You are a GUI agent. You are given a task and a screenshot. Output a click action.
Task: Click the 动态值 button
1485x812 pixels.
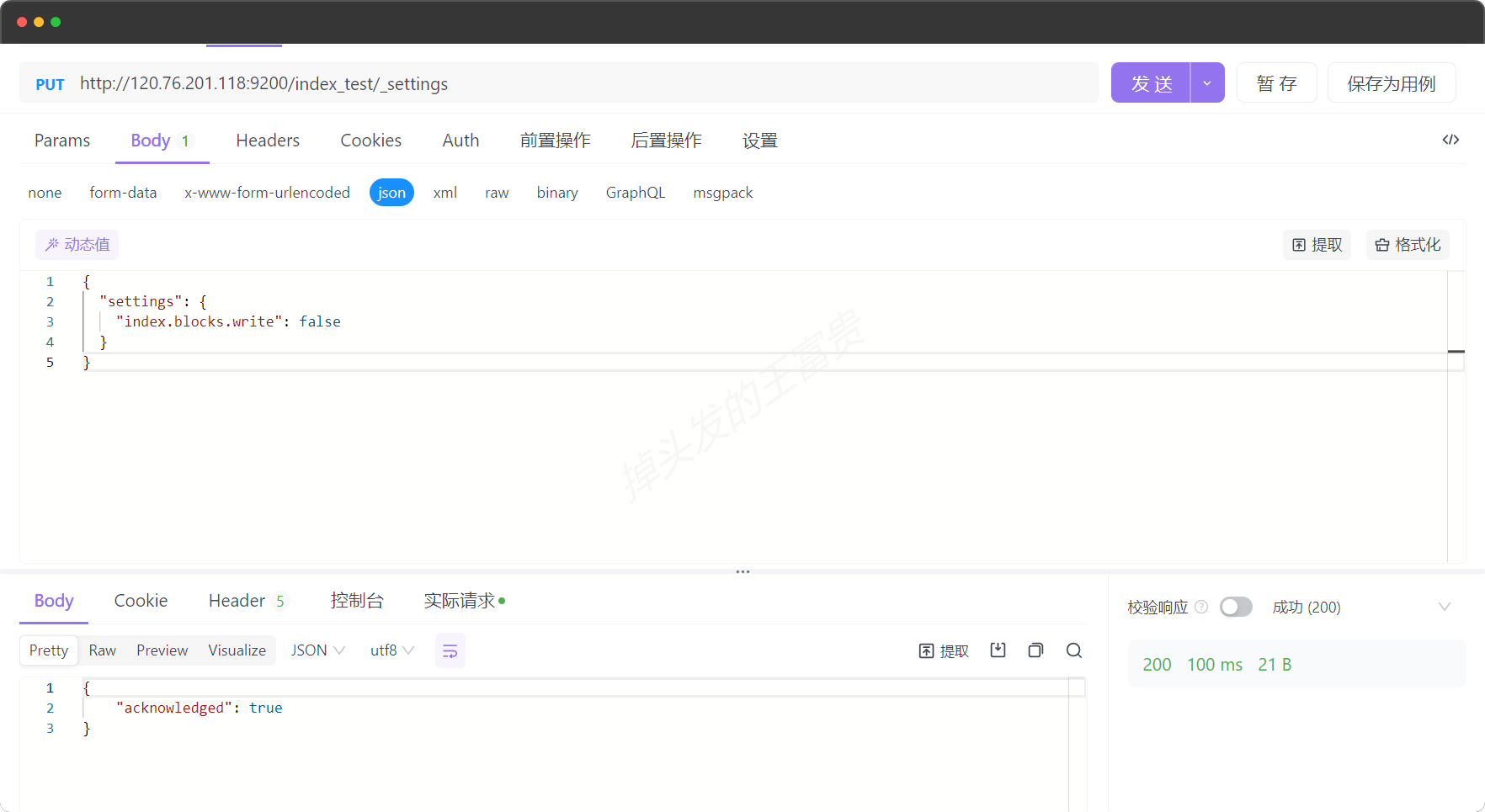click(x=77, y=245)
